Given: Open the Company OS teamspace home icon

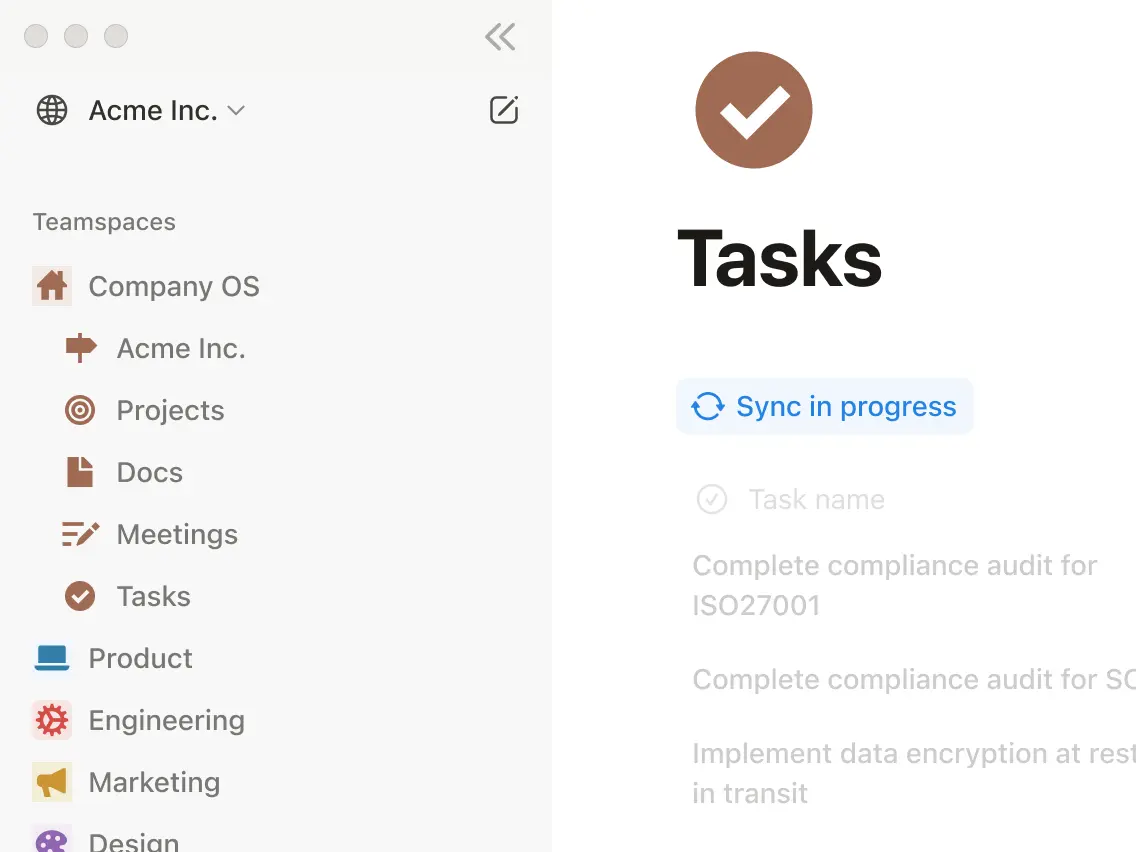Looking at the screenshot, I should point(51,286).
